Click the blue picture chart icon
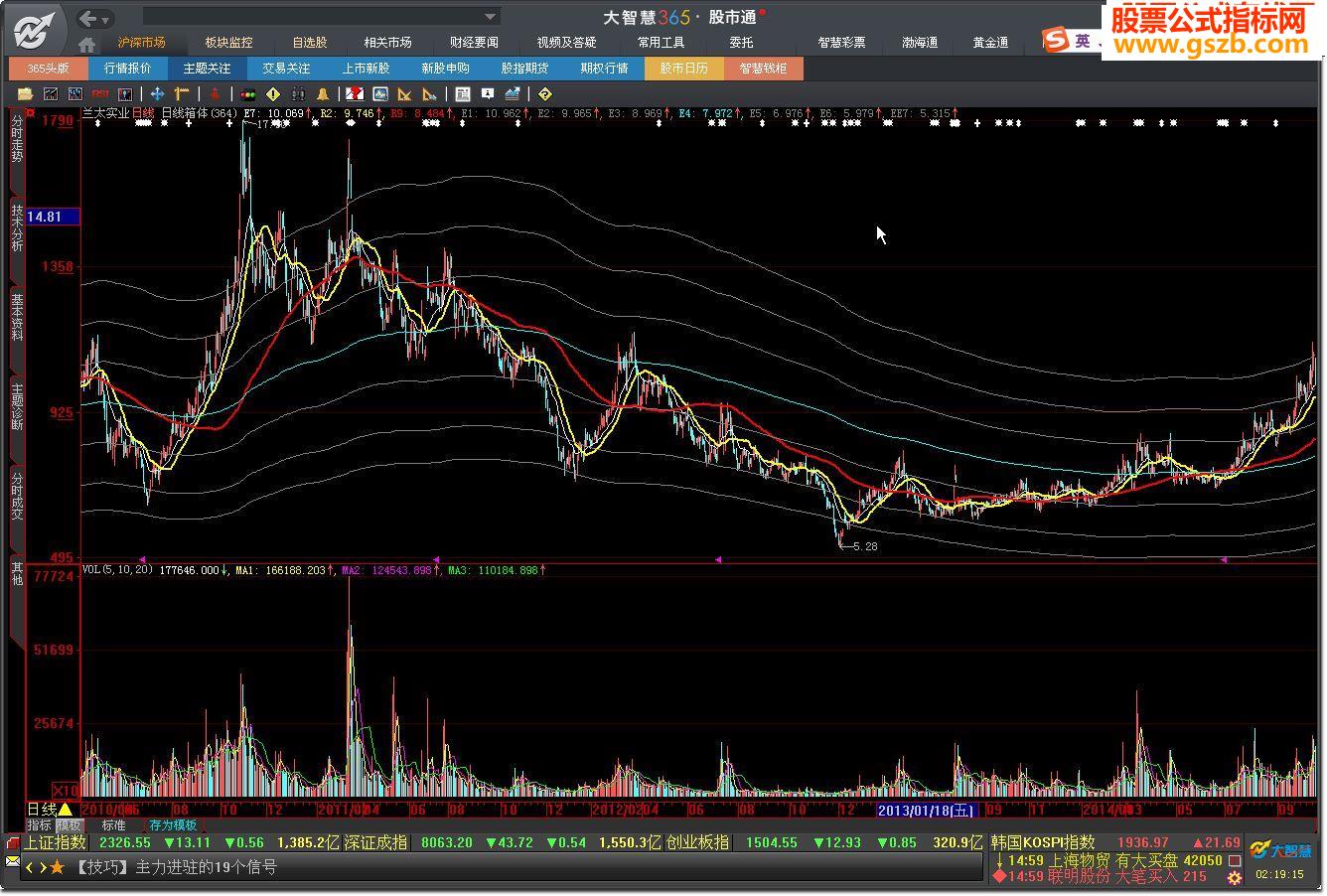1327x896 pixels. coord(379,94)
